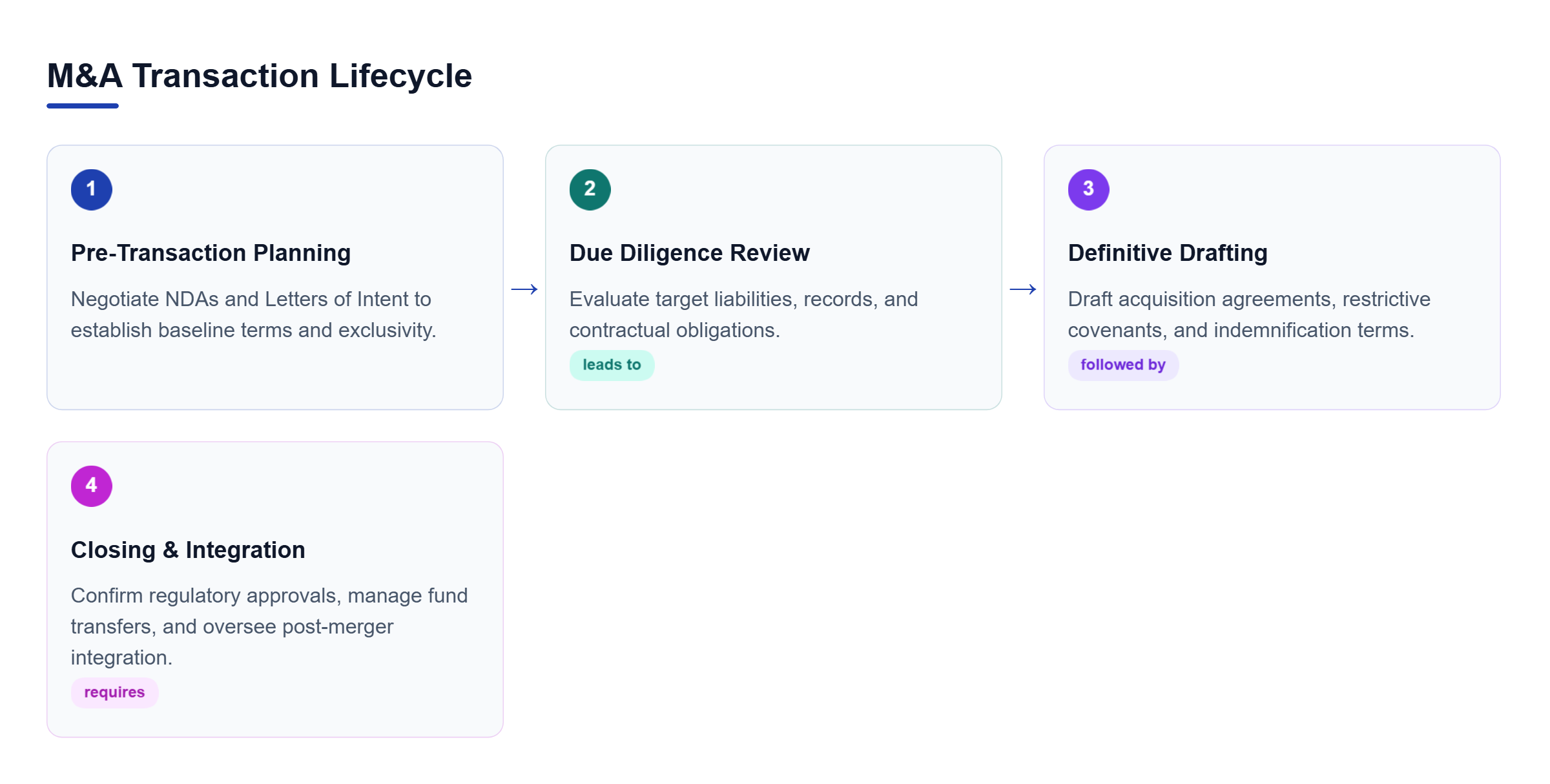Click the 'Evaluate target liabilities' description
The width and height of the screenshot is (1550, 784).
[744, 315]
